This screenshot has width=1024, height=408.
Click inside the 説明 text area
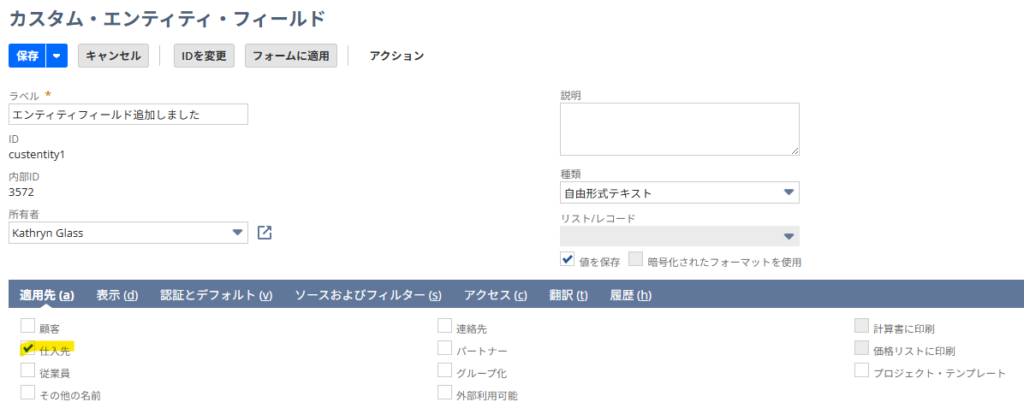point(679,129)
